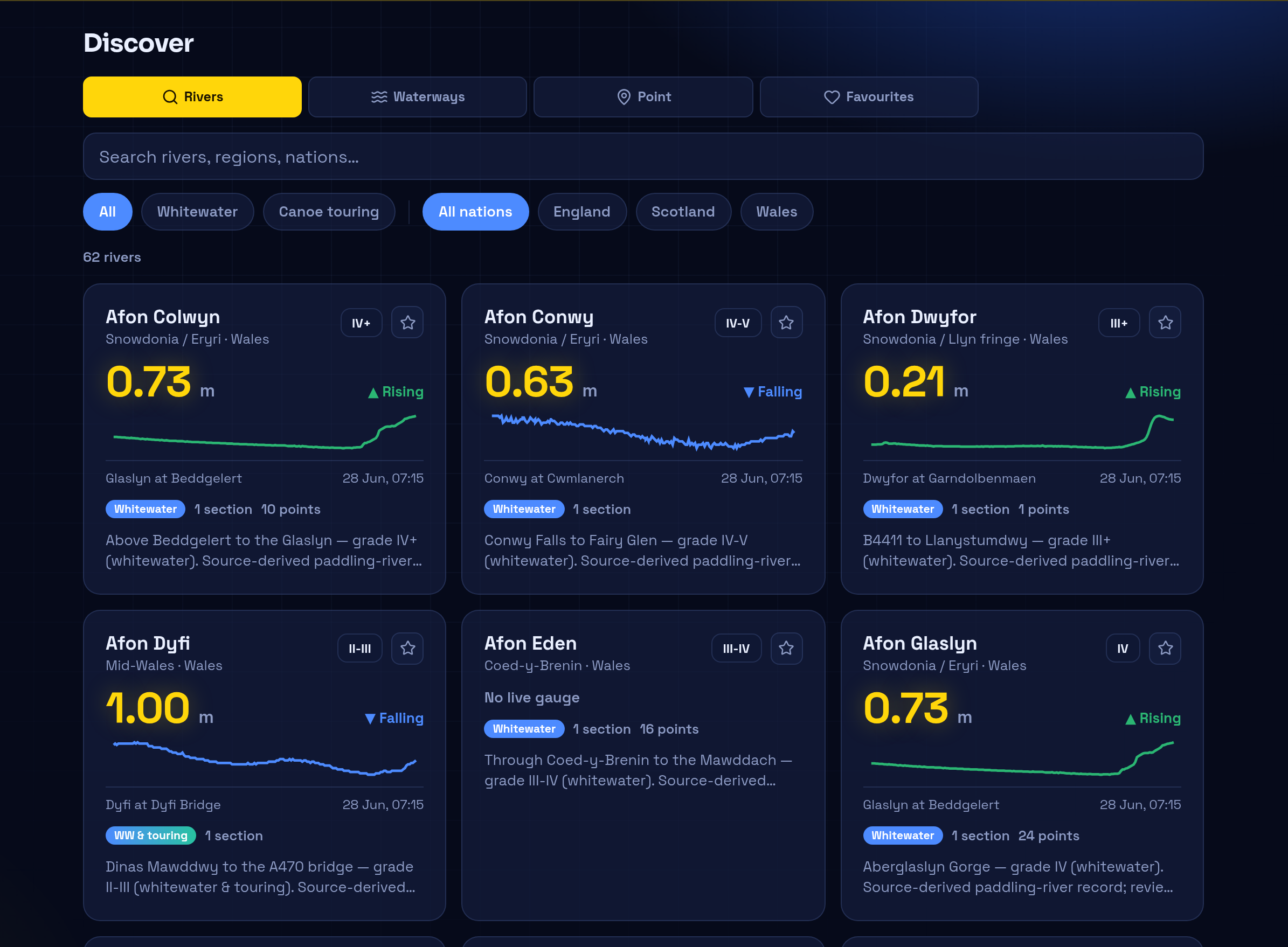Image resolution: width=1288 pixels, height=947 pixels.
Task: Click the 0.63 m reading on Afon Conwy
Action: [540, 382]
